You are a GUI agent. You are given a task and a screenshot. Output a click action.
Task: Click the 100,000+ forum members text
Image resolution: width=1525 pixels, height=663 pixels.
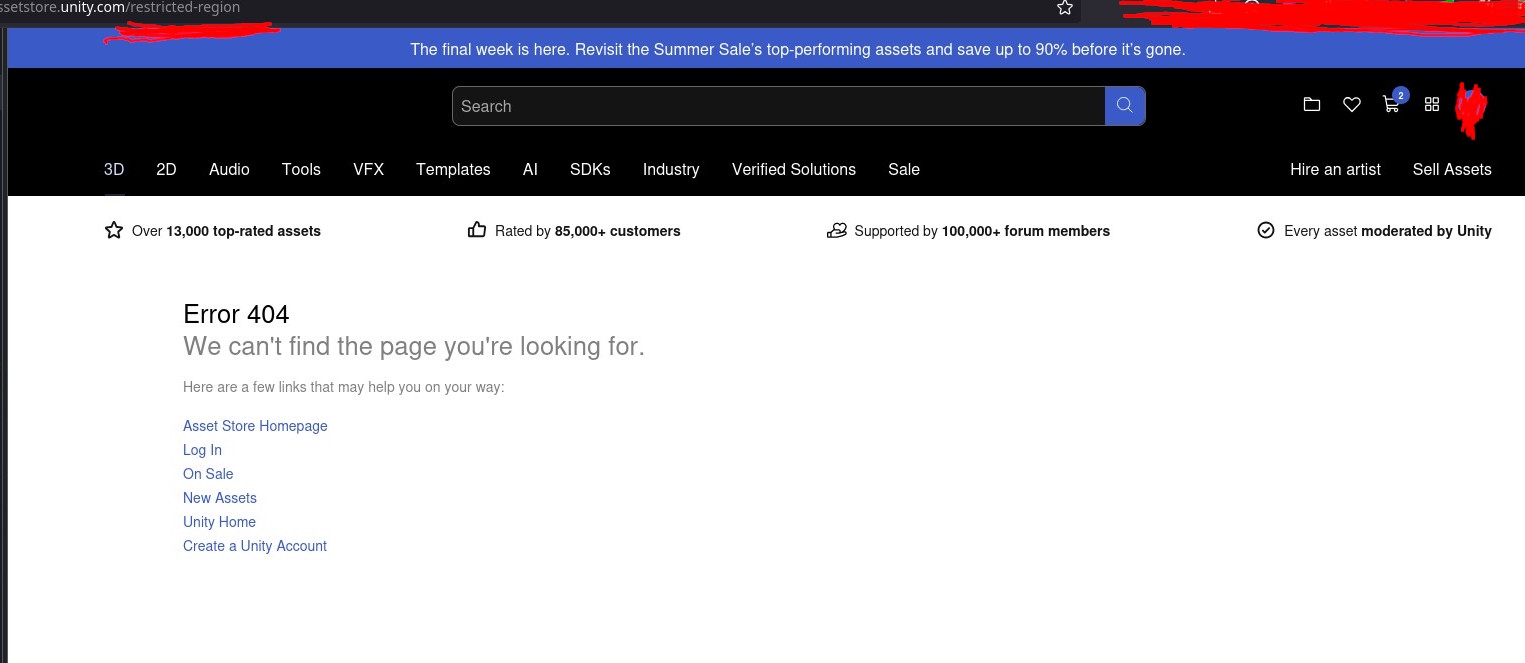[x=1025, y=231]
